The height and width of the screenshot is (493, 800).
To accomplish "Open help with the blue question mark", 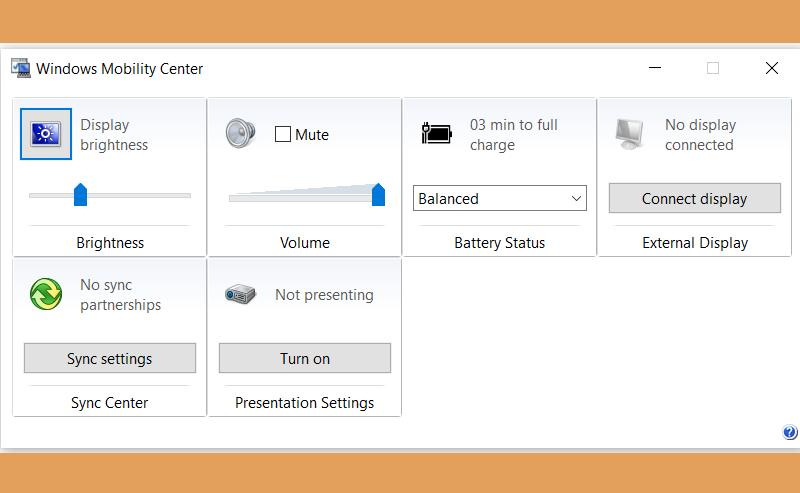I will (x=790, y=432).
